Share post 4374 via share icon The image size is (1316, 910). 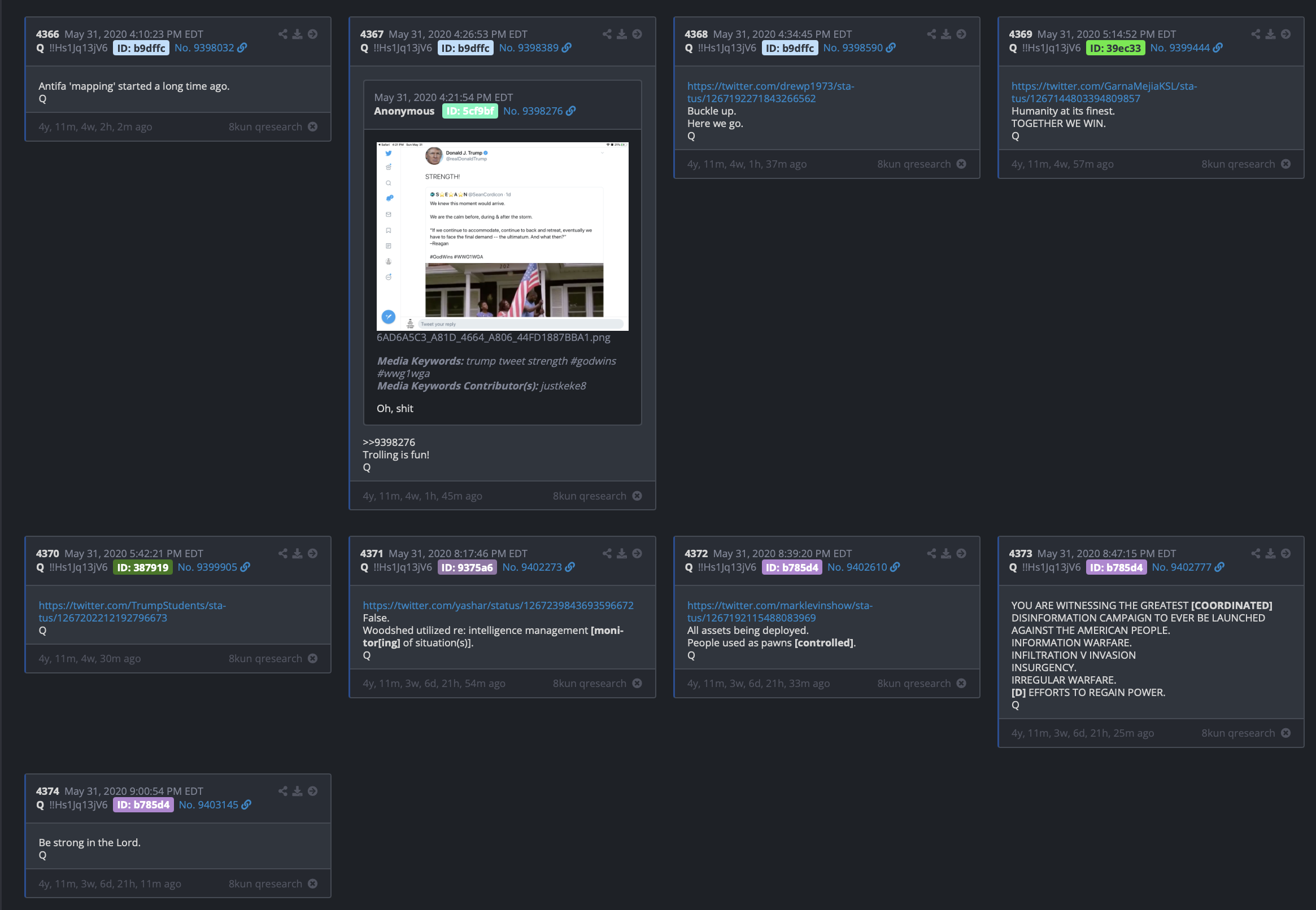pos(282,791)
